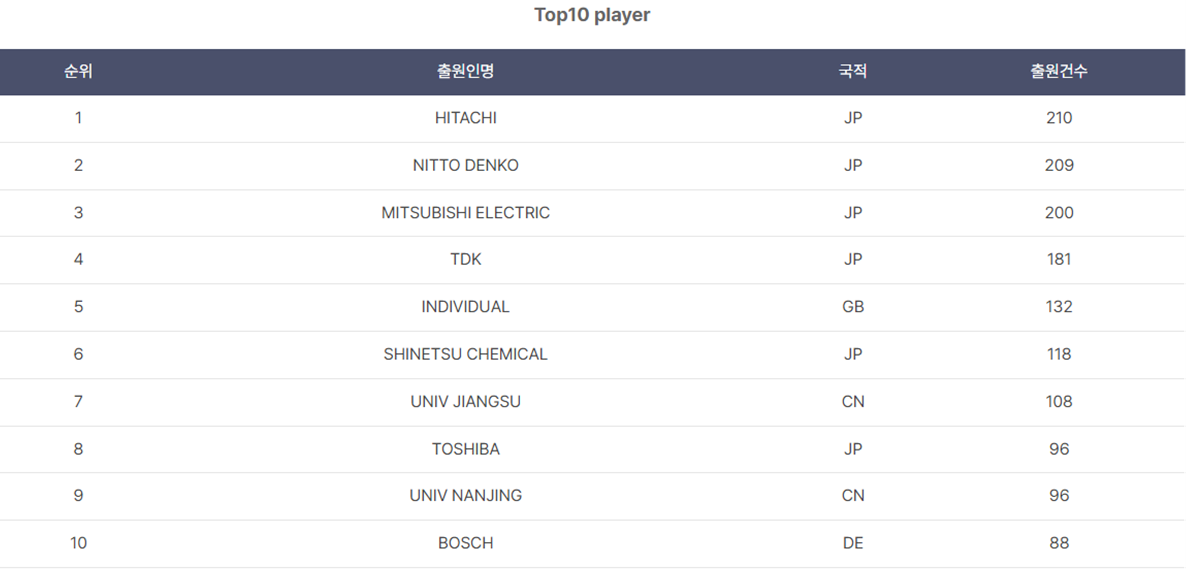1187x569 pixels.
Task: Select the NITTO DENKO row name
Action: coord(465,165)
